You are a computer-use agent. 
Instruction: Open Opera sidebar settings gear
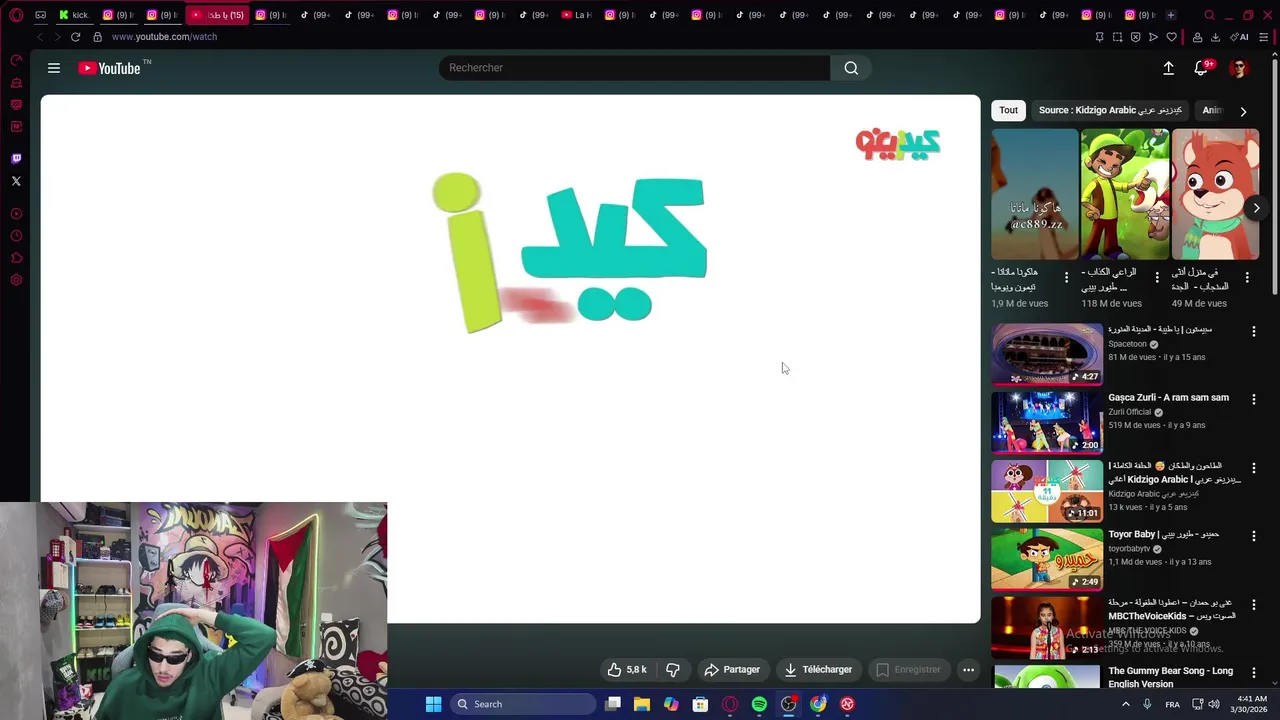(x=16, y=280)
